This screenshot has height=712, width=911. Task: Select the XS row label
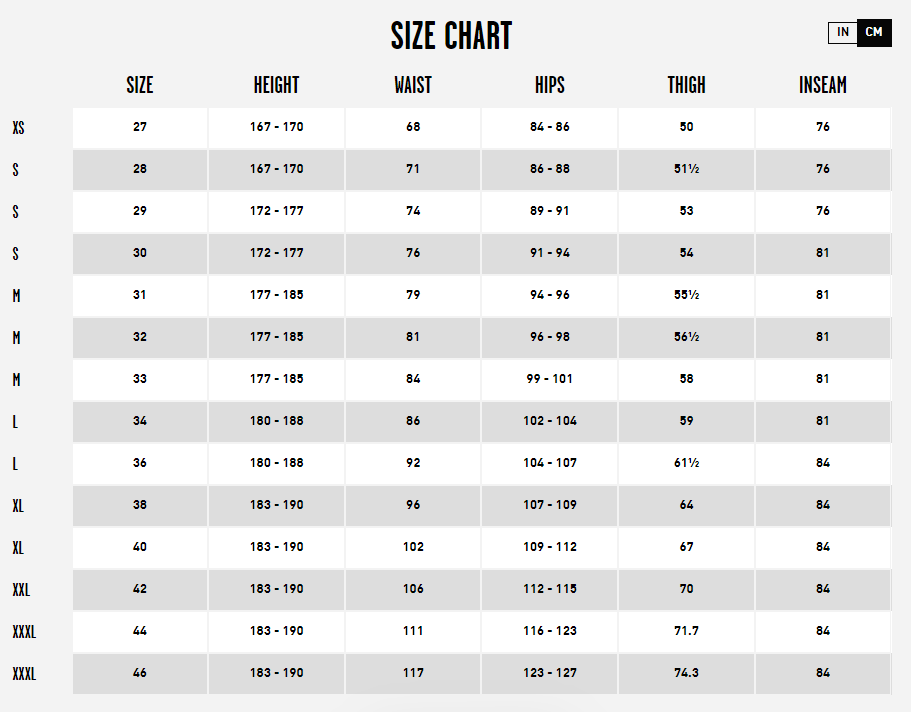pos(19,128)
